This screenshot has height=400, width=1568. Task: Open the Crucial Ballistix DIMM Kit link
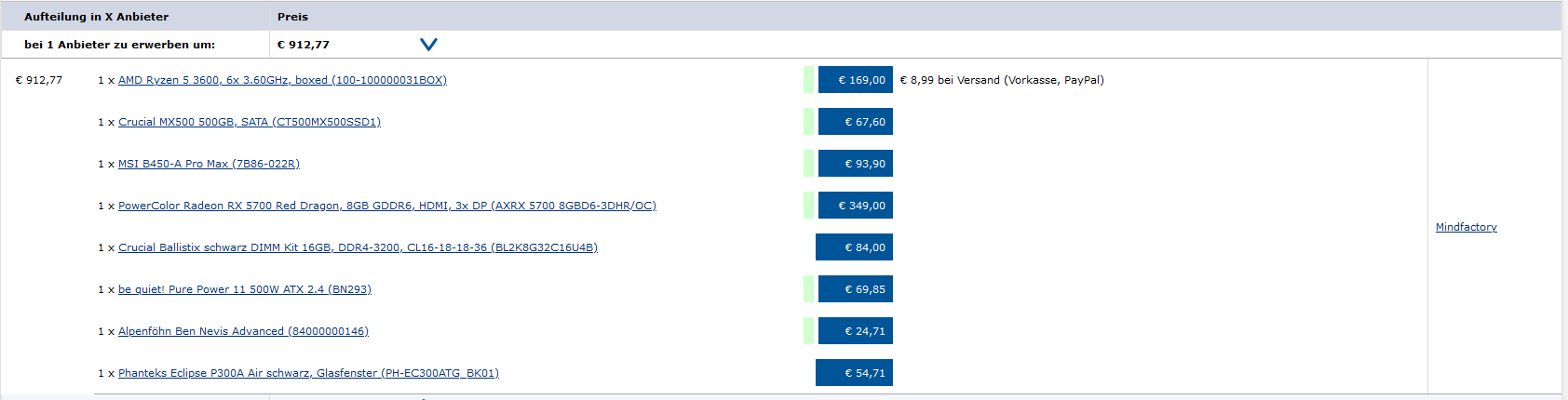tap(358, 247)
